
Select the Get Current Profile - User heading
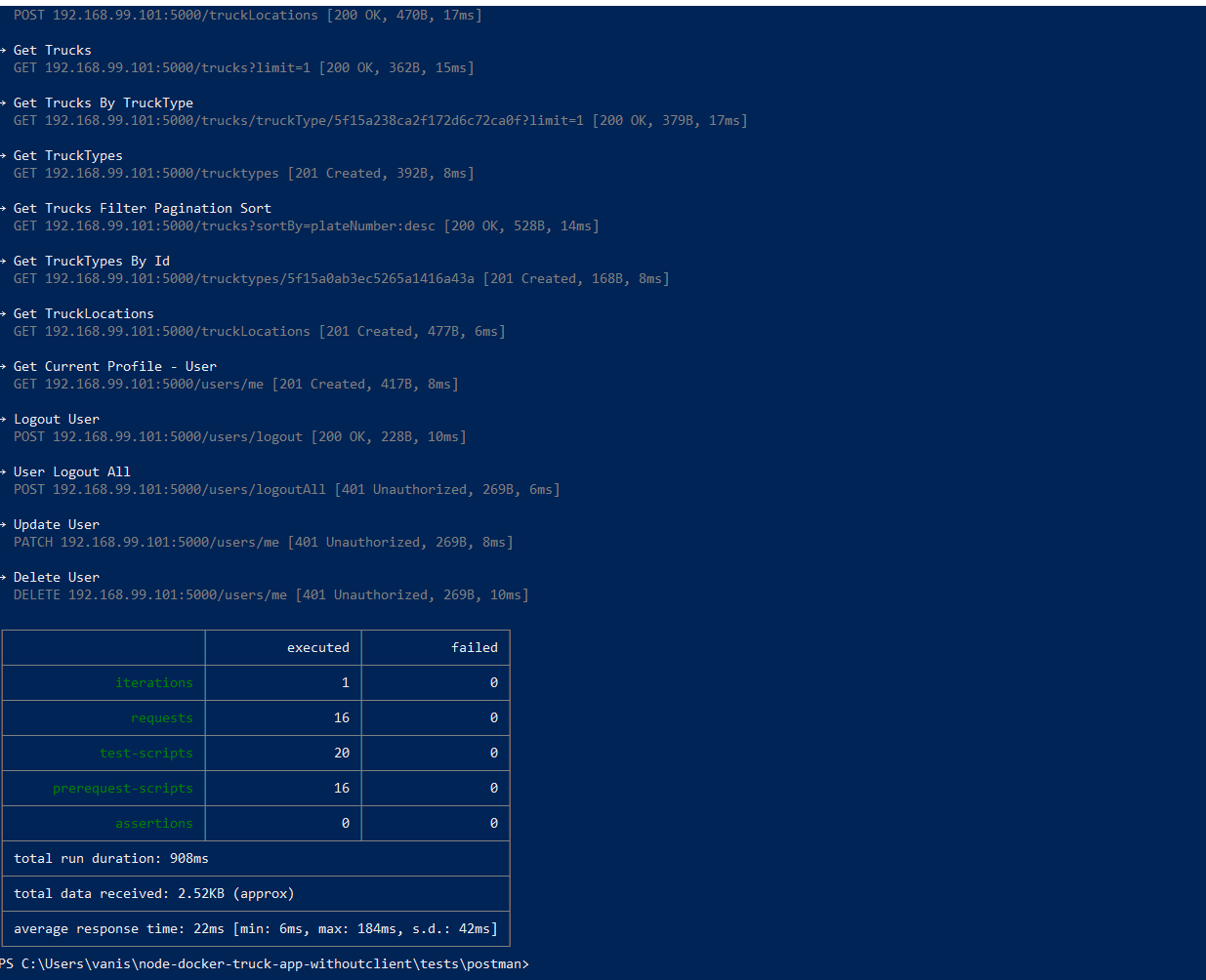[115, 366]
